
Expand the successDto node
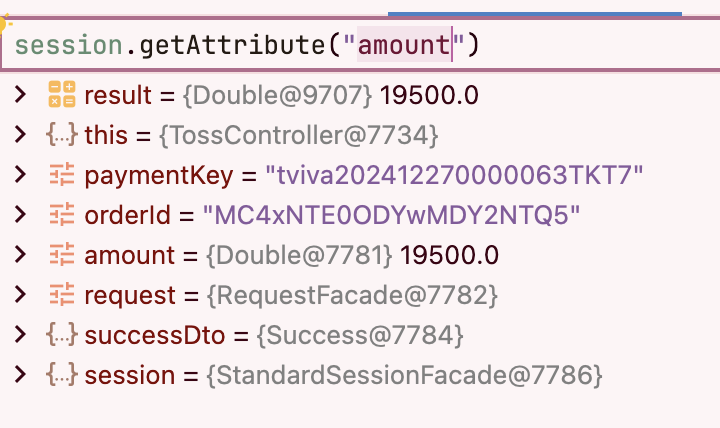pos(20,334)
